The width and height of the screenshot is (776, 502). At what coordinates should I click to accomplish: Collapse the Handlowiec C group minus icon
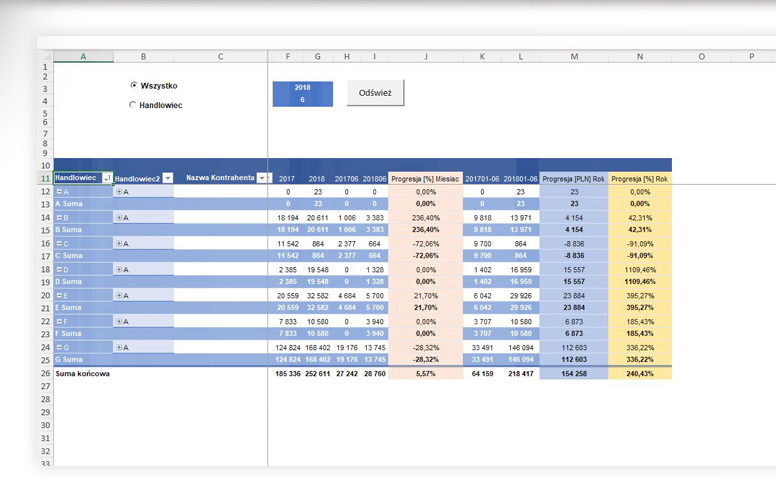tap(59, 243)
